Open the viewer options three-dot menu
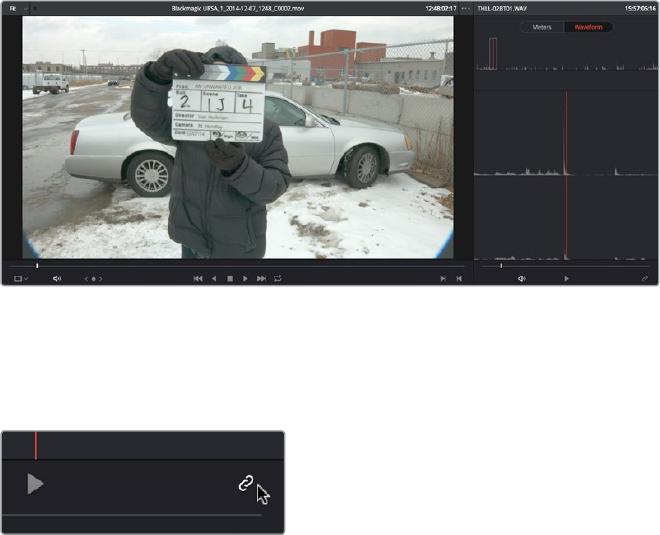The image size is (660, 535). point(466,8)
